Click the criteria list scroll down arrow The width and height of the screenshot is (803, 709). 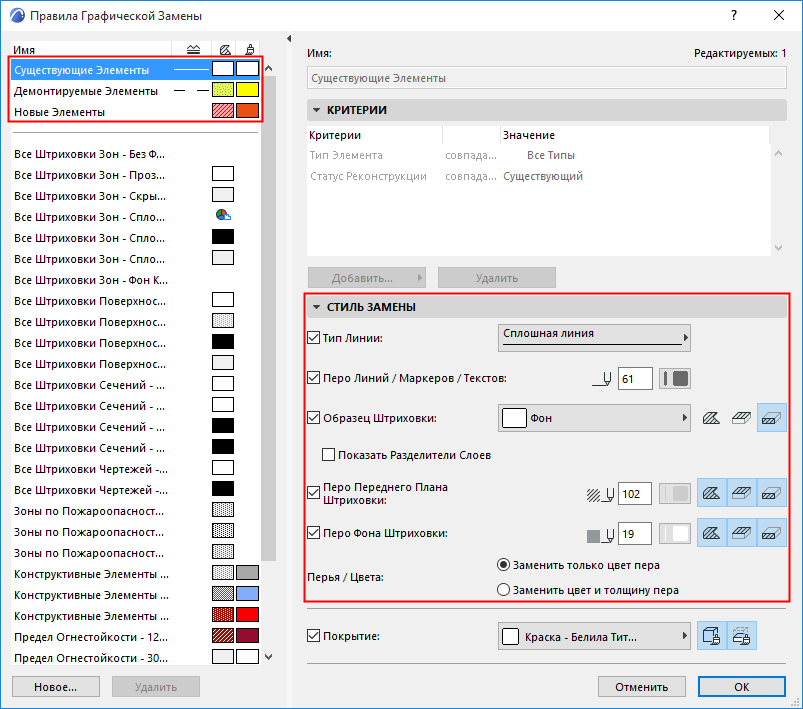point(778,248)
